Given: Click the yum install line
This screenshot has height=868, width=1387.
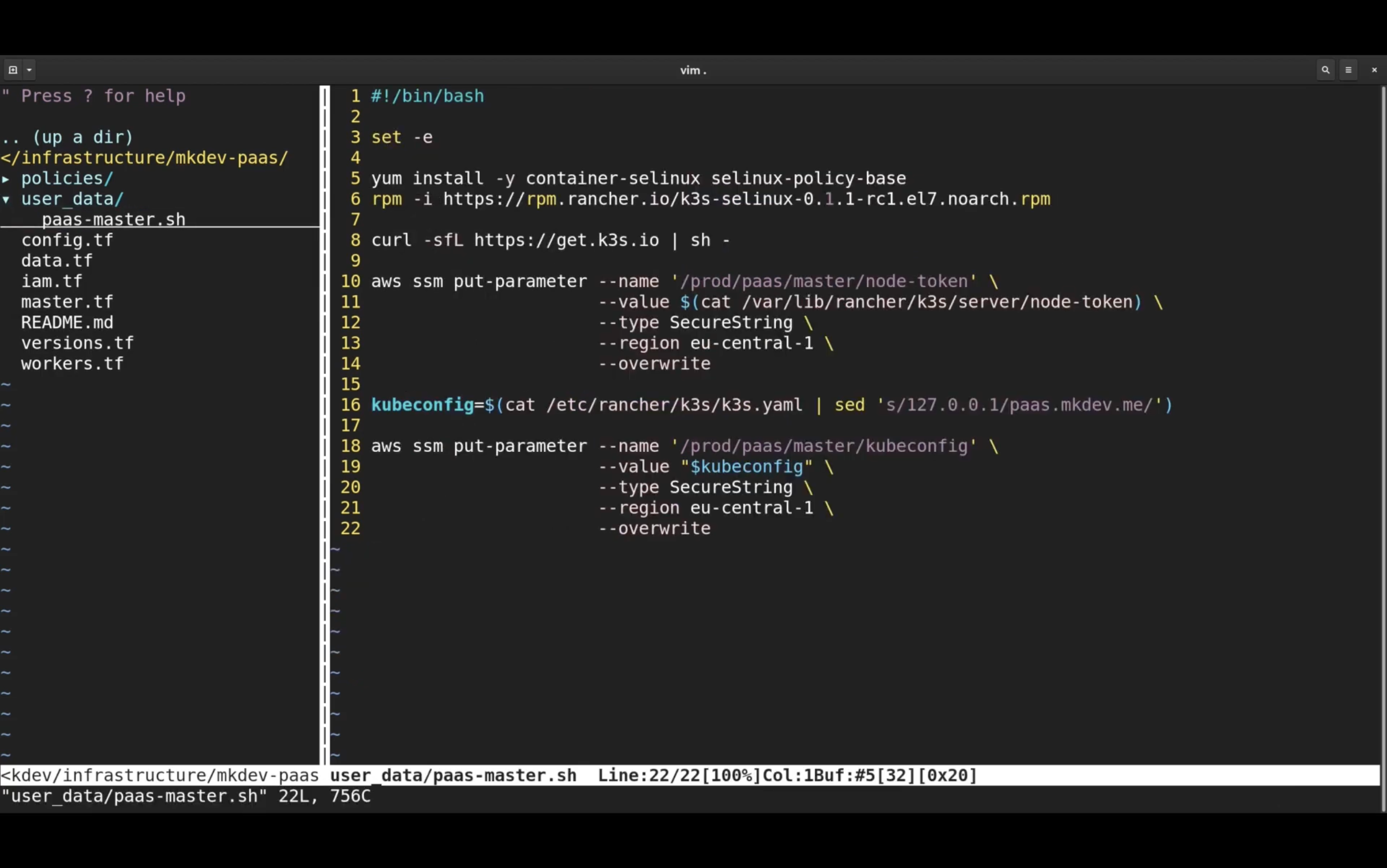Looking at the screenshot, I should pos(639,178).
